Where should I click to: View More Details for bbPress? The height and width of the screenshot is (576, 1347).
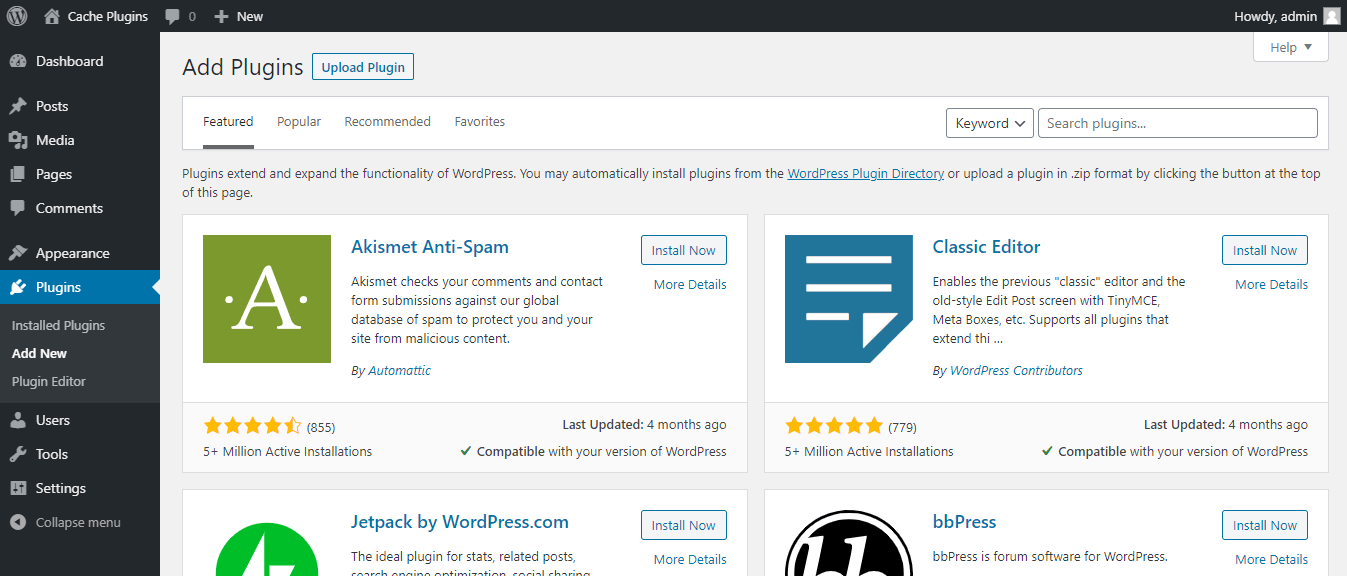(1271, 559)
